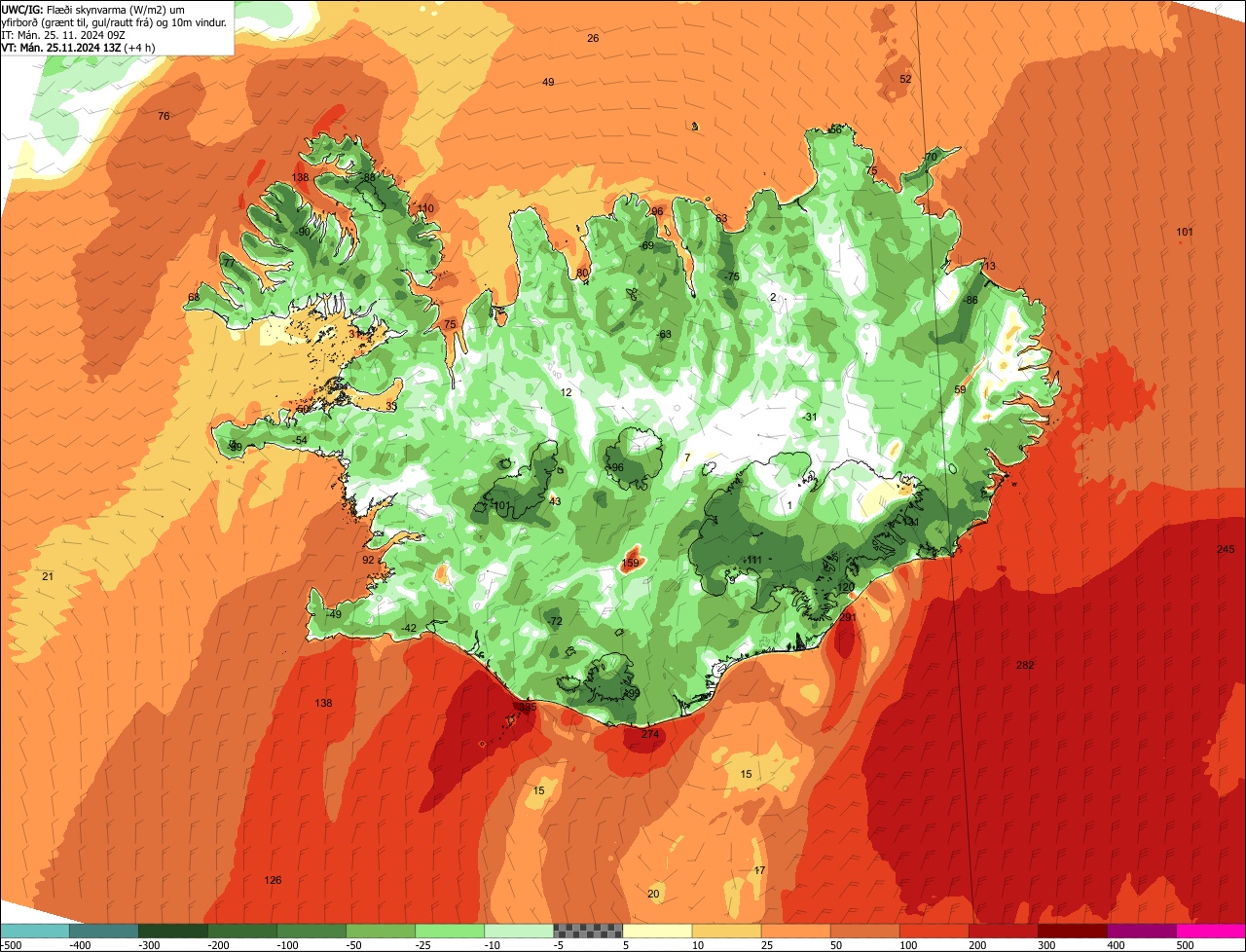Click the value -42 in southwest Iceland
Screen dimensions: 1246x952
pos(409,628)
